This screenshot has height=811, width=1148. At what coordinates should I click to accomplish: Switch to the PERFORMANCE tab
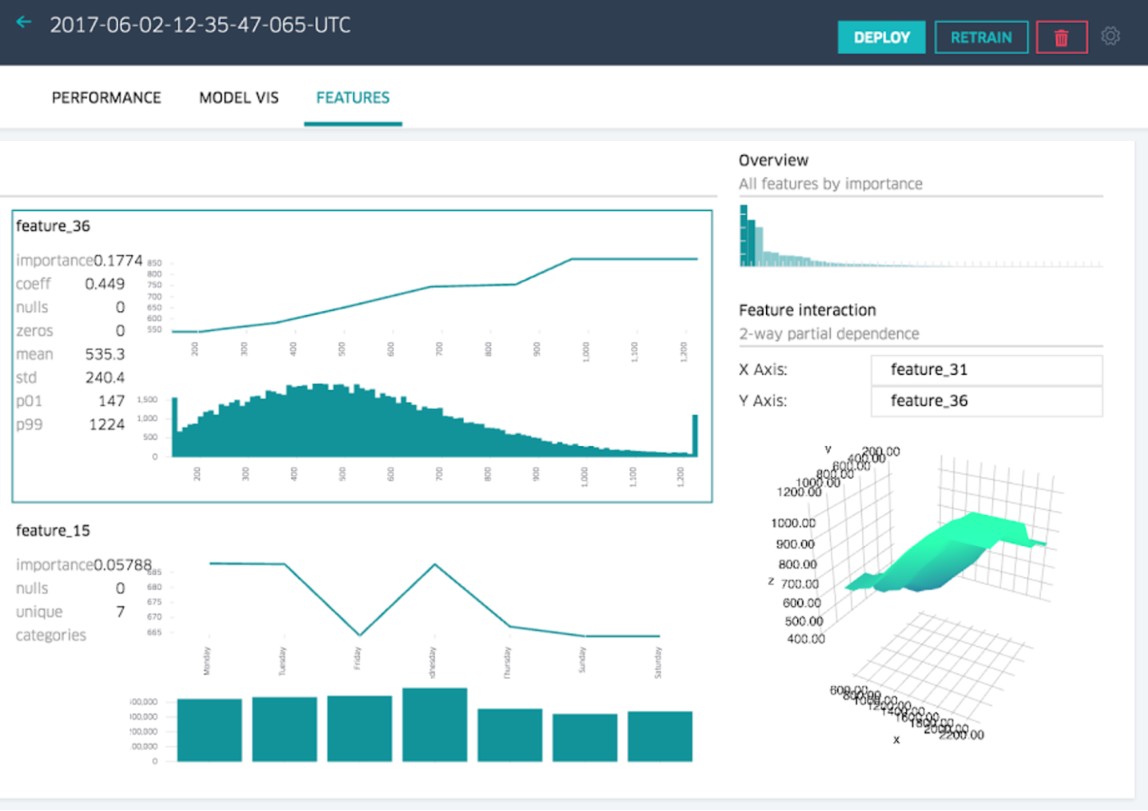[x=106, y=98]
